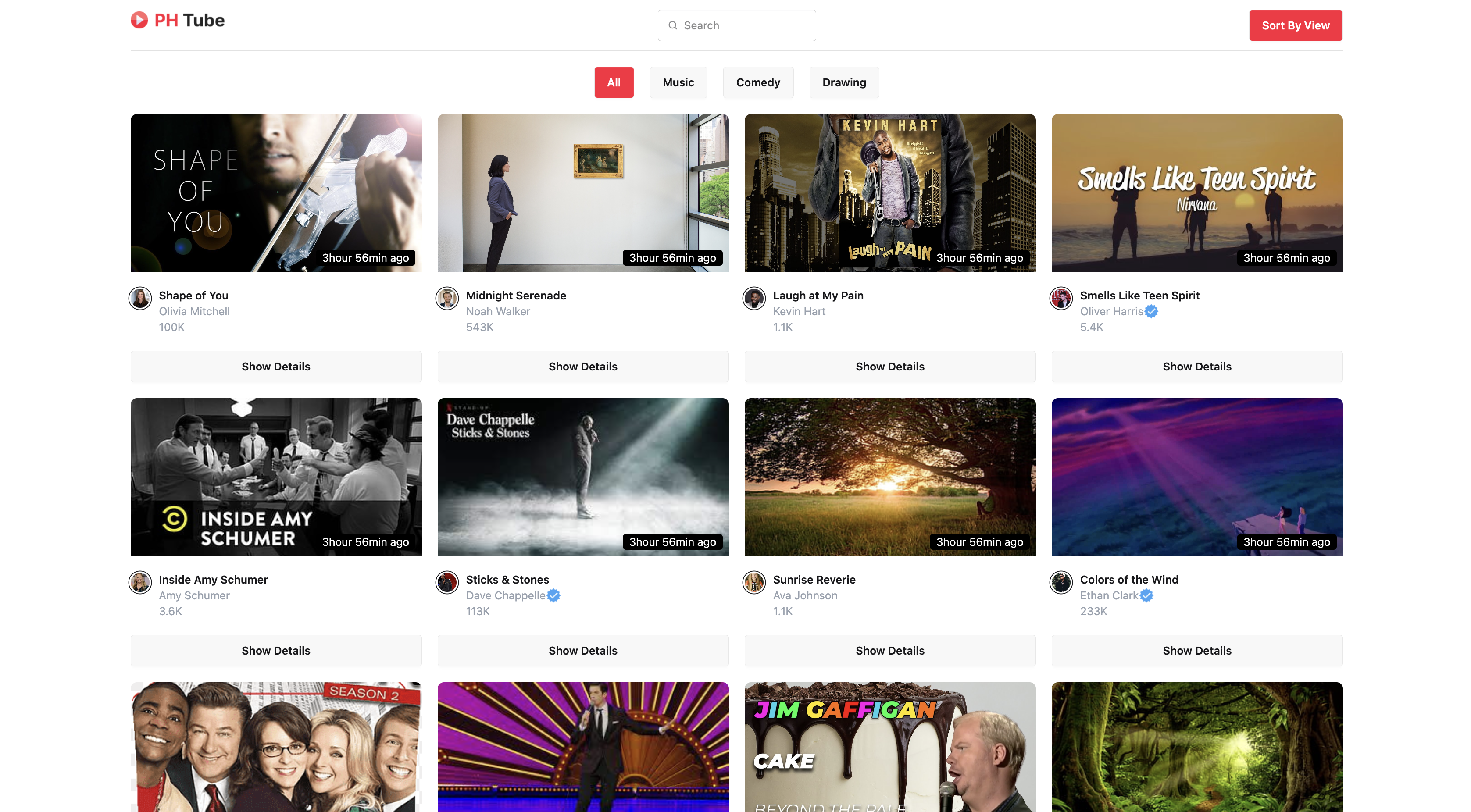
Task: Click author name Kevin Hart
Action: click(x=799, y=311)
